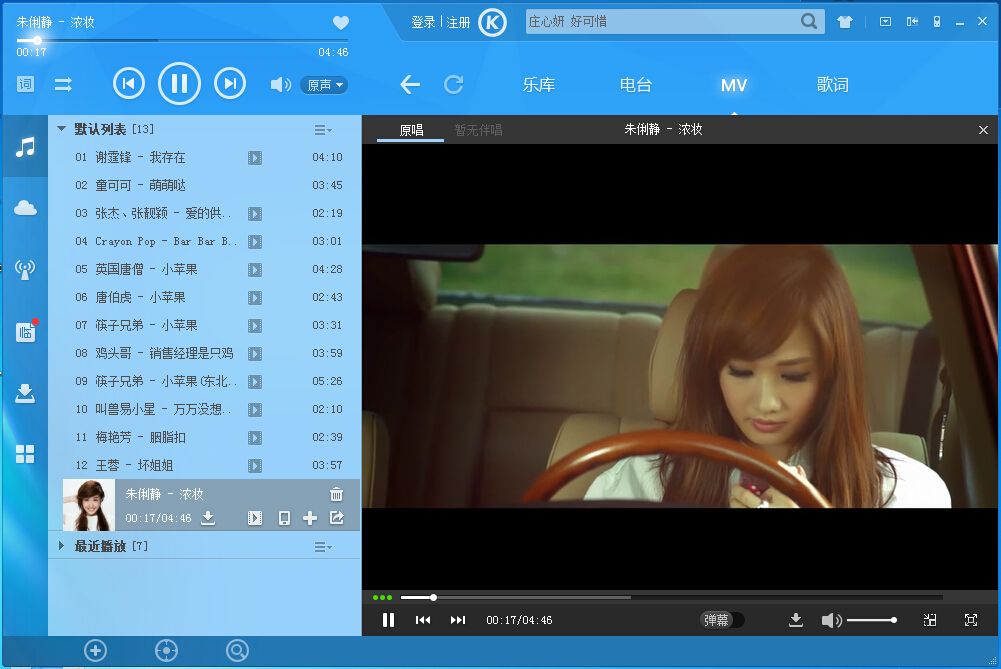
Task: Open the 临 temporary list sidebar icon
Action: (26, 331)
